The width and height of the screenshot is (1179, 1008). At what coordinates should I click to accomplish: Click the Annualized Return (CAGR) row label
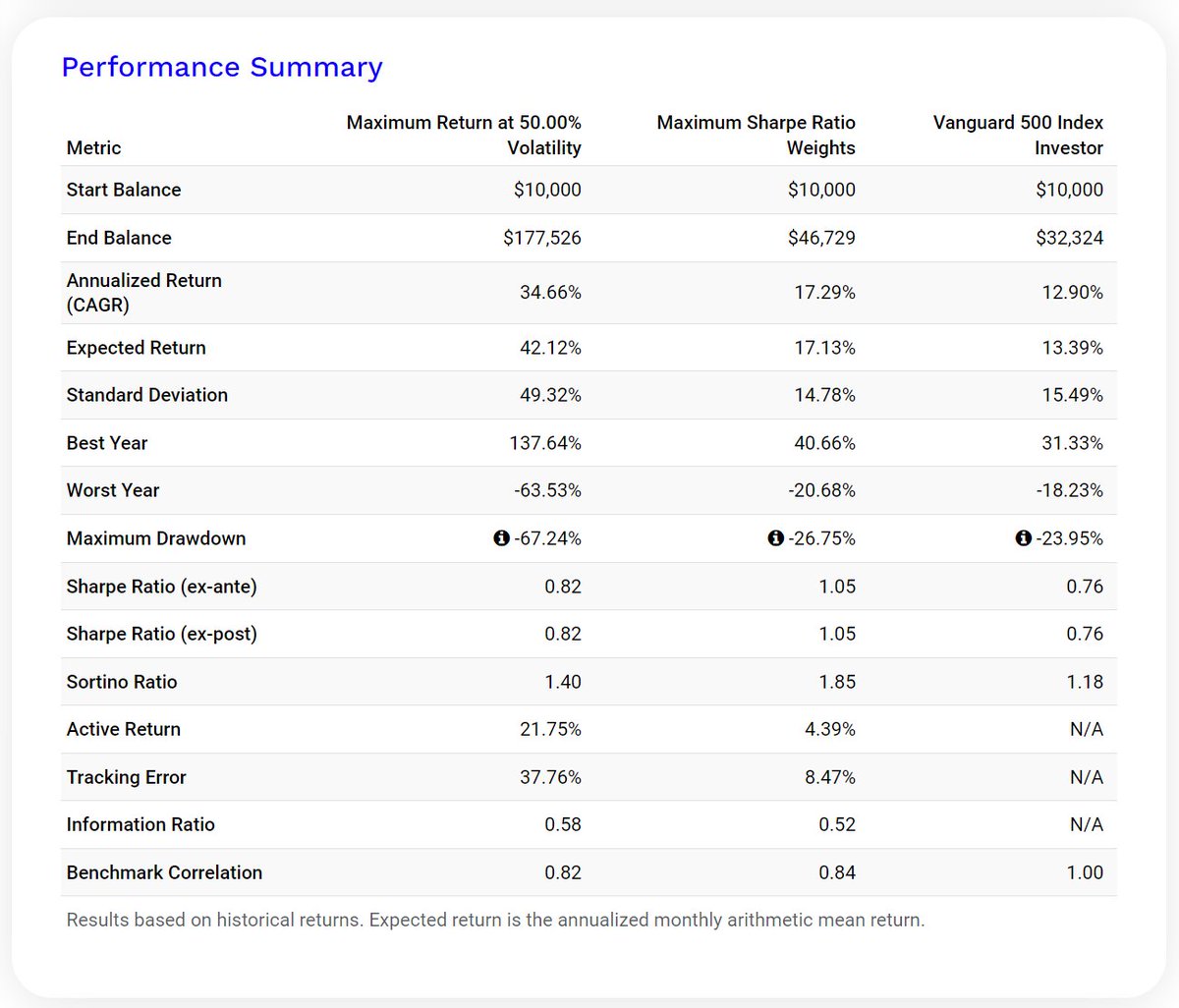144,293
